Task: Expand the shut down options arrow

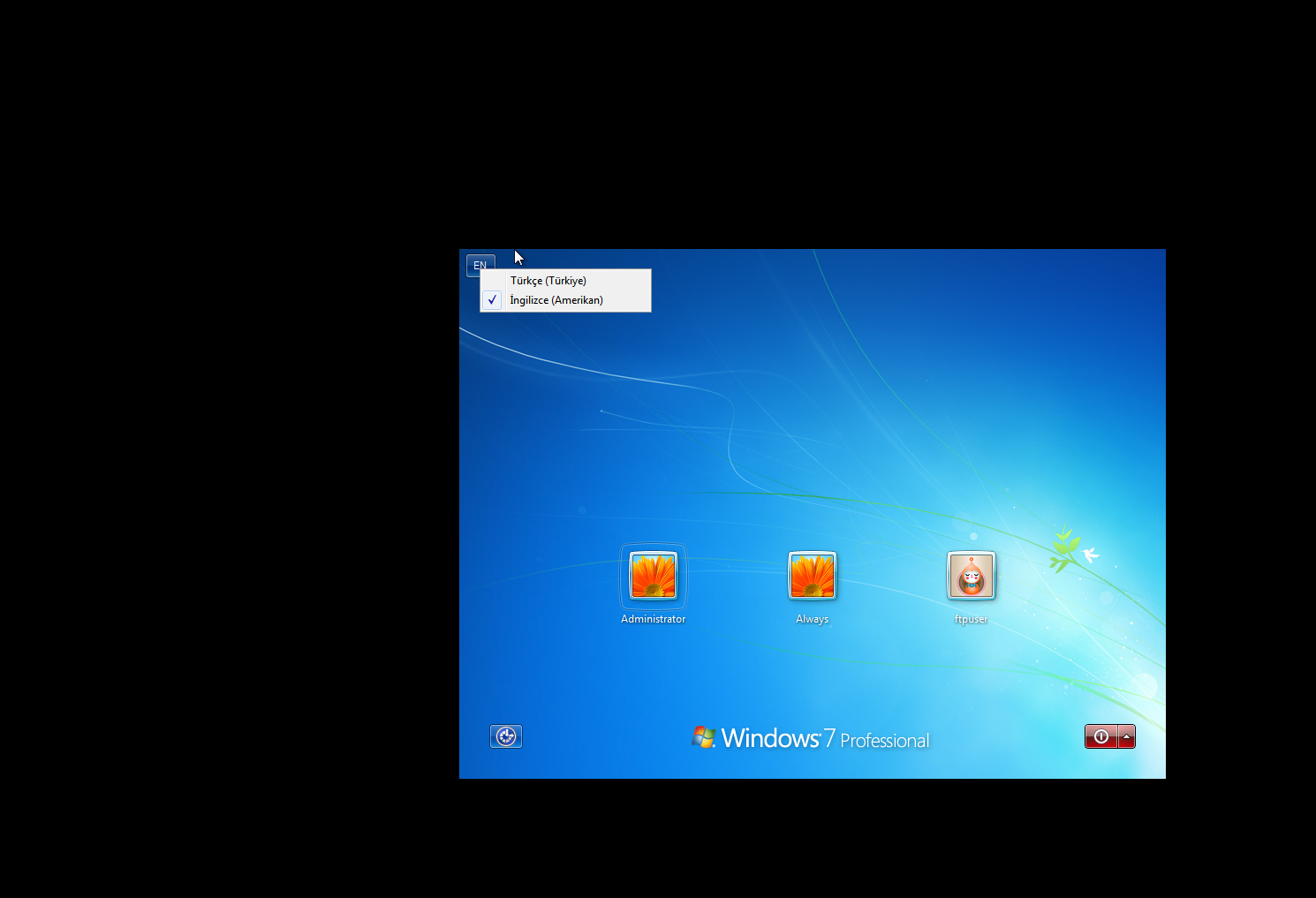Action: tap(1126, 736)
